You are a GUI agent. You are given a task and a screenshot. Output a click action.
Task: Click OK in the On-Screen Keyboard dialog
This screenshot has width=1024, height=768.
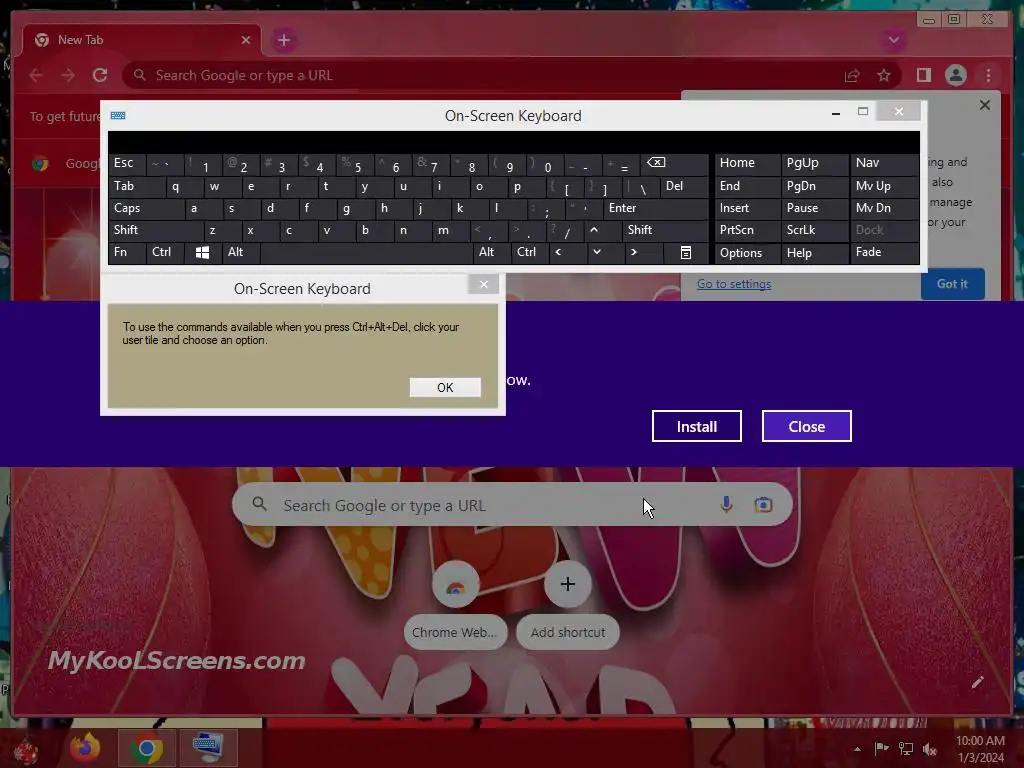[445, 387]
